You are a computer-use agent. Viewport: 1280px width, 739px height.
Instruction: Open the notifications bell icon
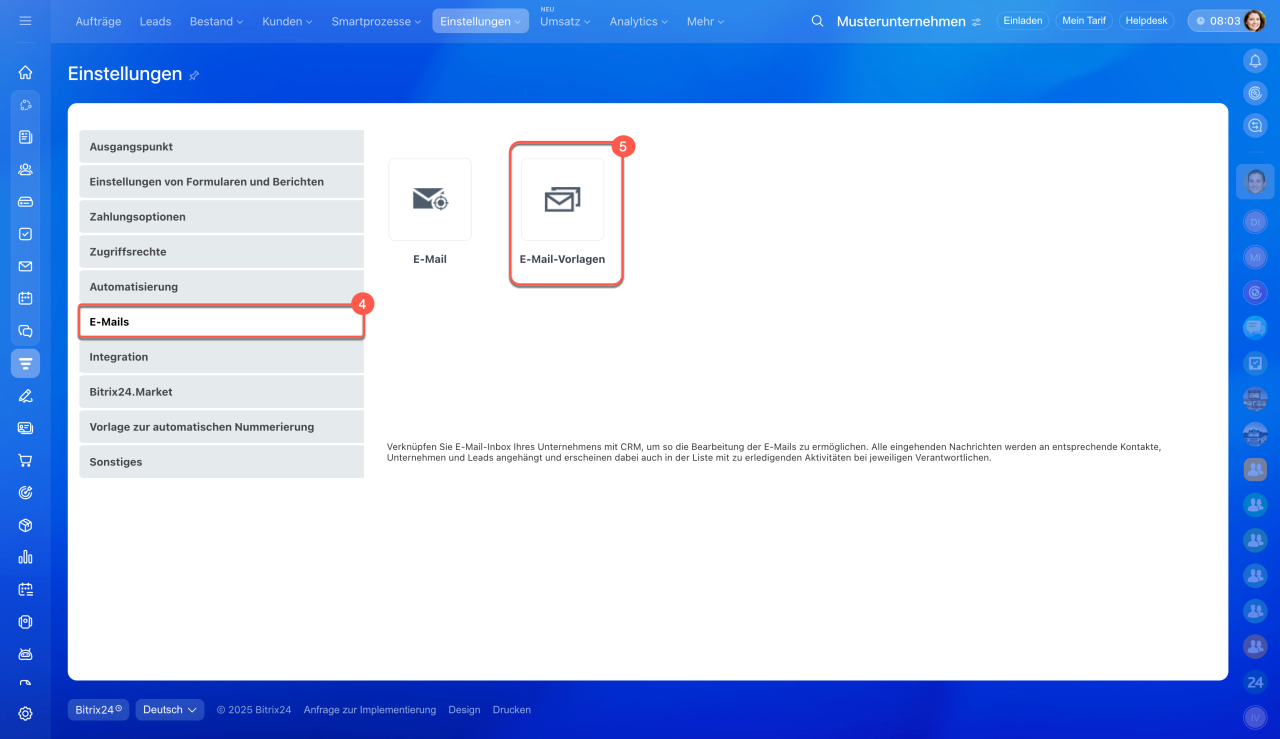point(1255,61)
